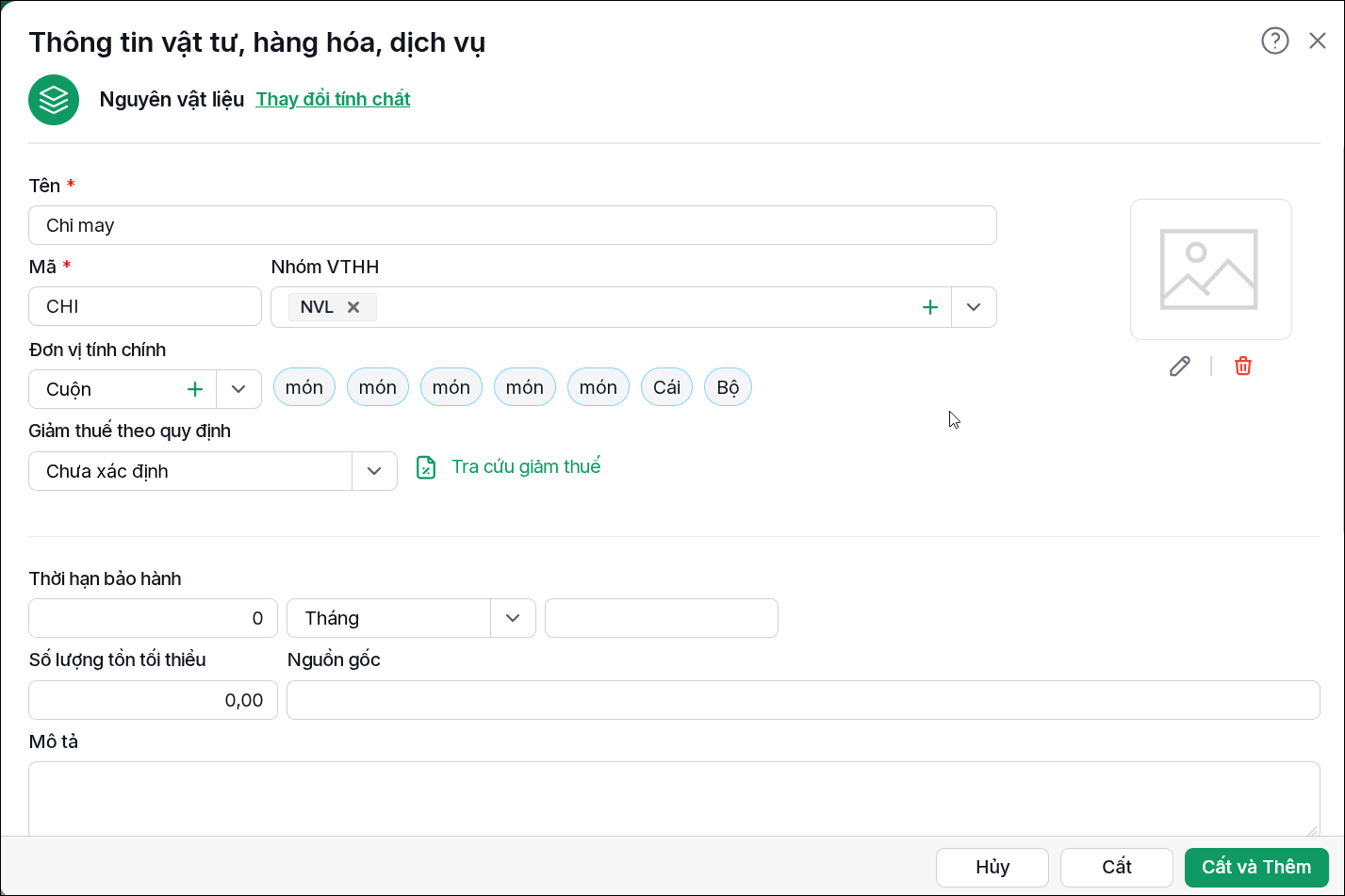This screenshot has height=896, width=1345.
Task: Open the Thay đổi tính chất link
Action: [333, 99]
